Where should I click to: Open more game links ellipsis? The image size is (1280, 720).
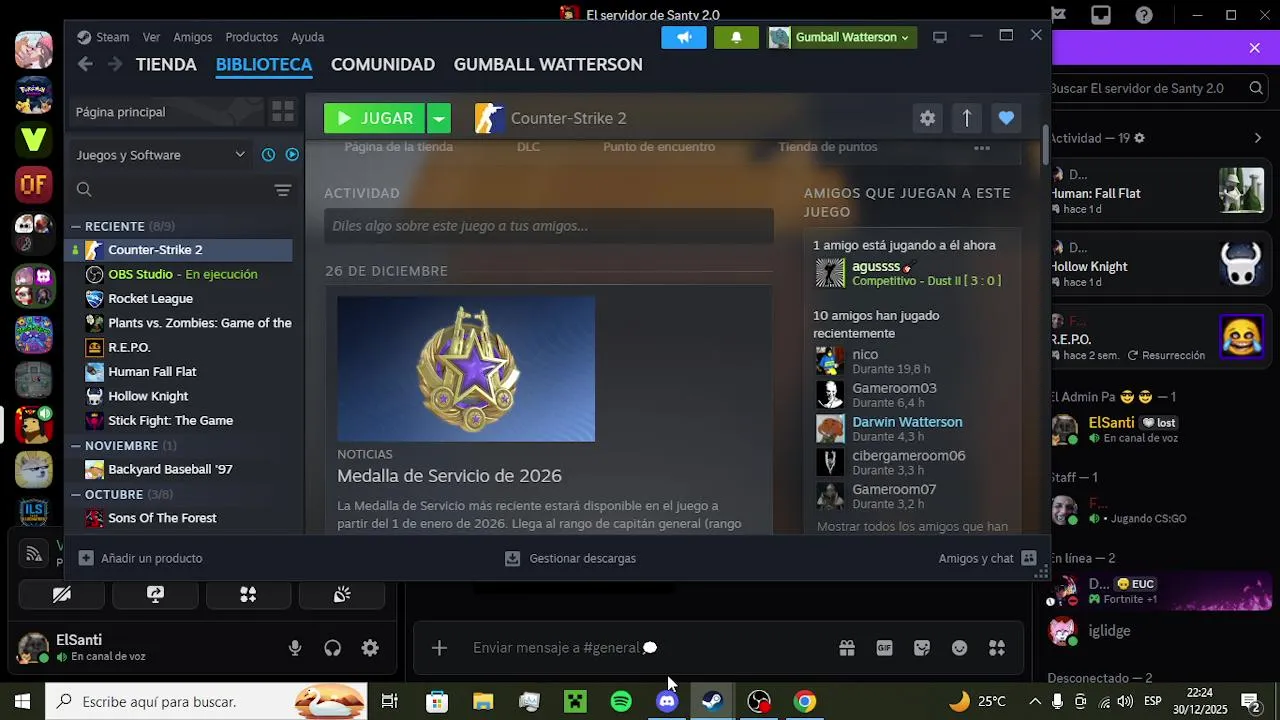click(982, 148)
